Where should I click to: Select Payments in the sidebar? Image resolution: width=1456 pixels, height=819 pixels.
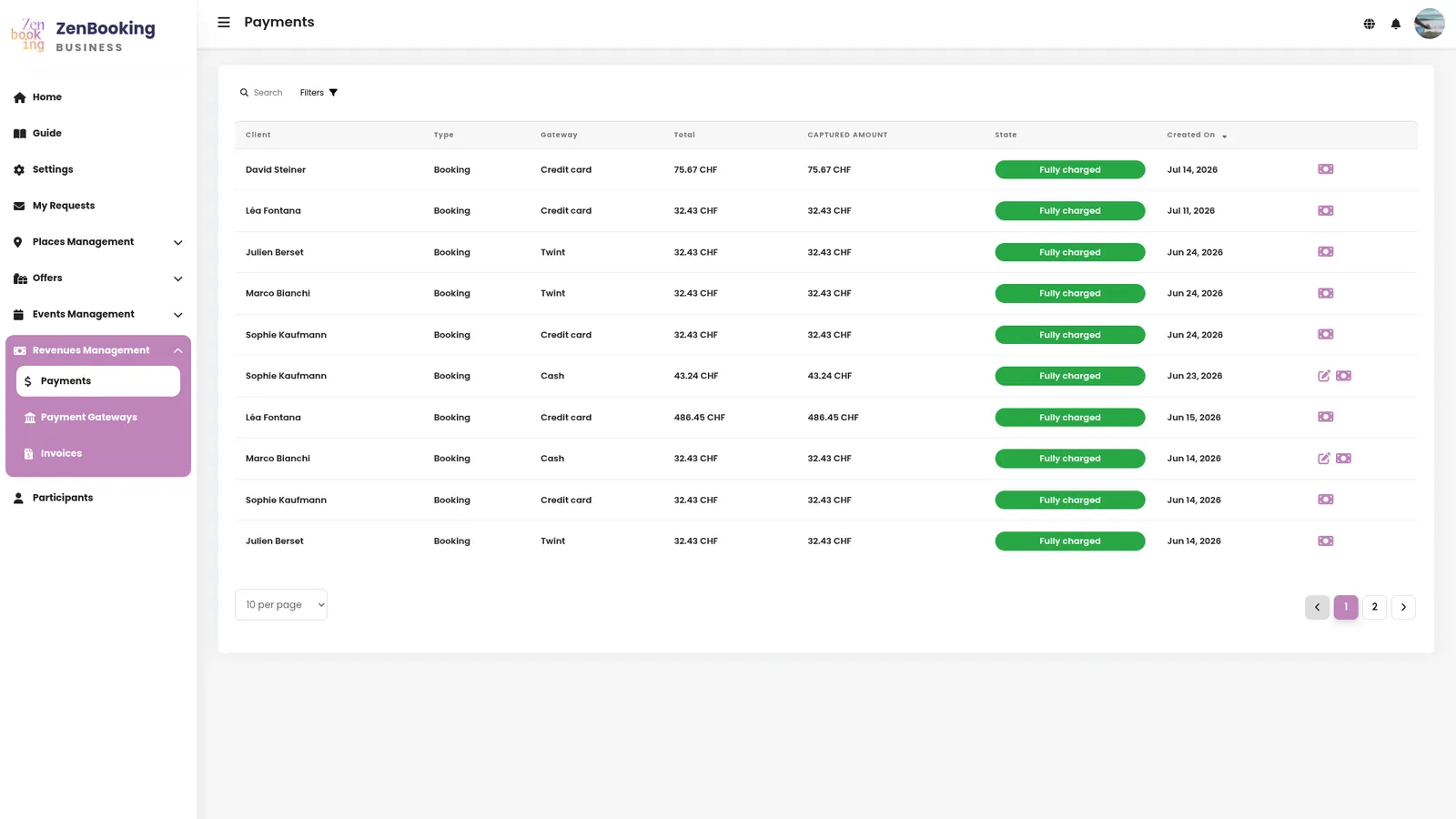pos(98,381)
